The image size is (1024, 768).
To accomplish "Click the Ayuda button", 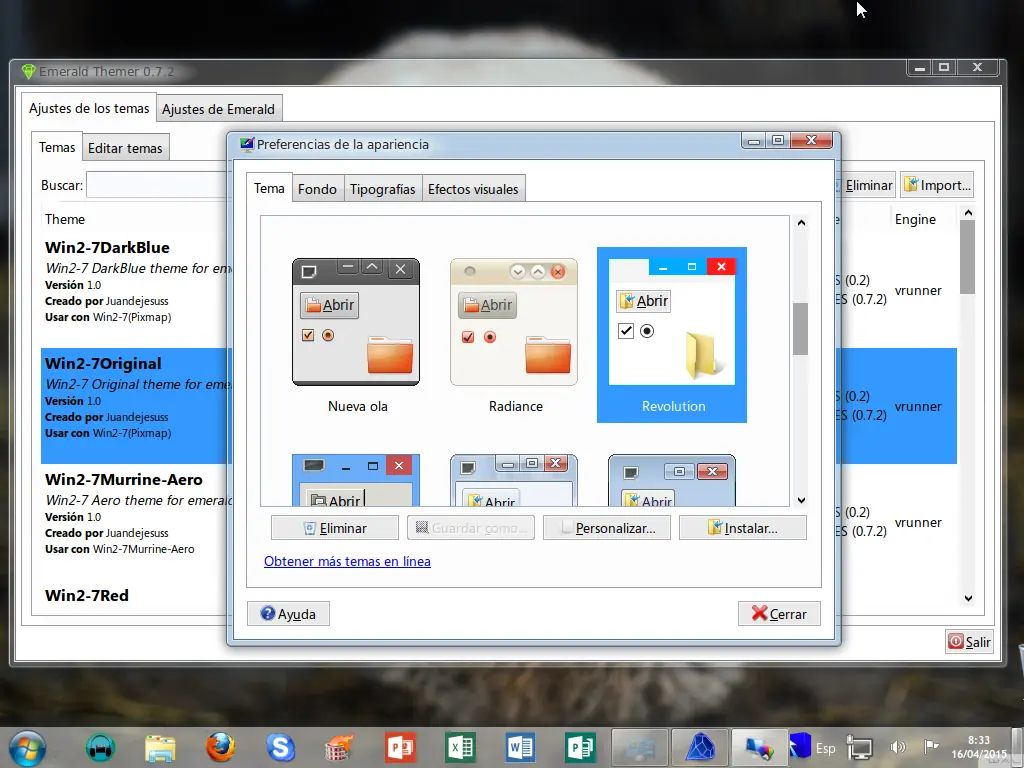I will pos(288,613).
